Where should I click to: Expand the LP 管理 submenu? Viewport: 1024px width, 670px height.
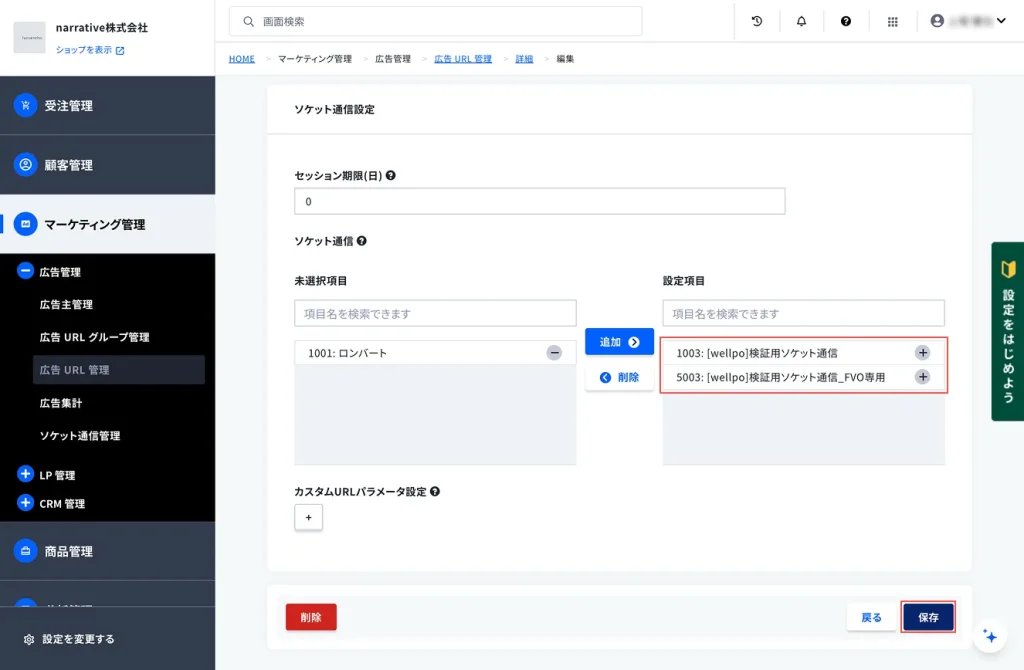click(x=26, y=475)
